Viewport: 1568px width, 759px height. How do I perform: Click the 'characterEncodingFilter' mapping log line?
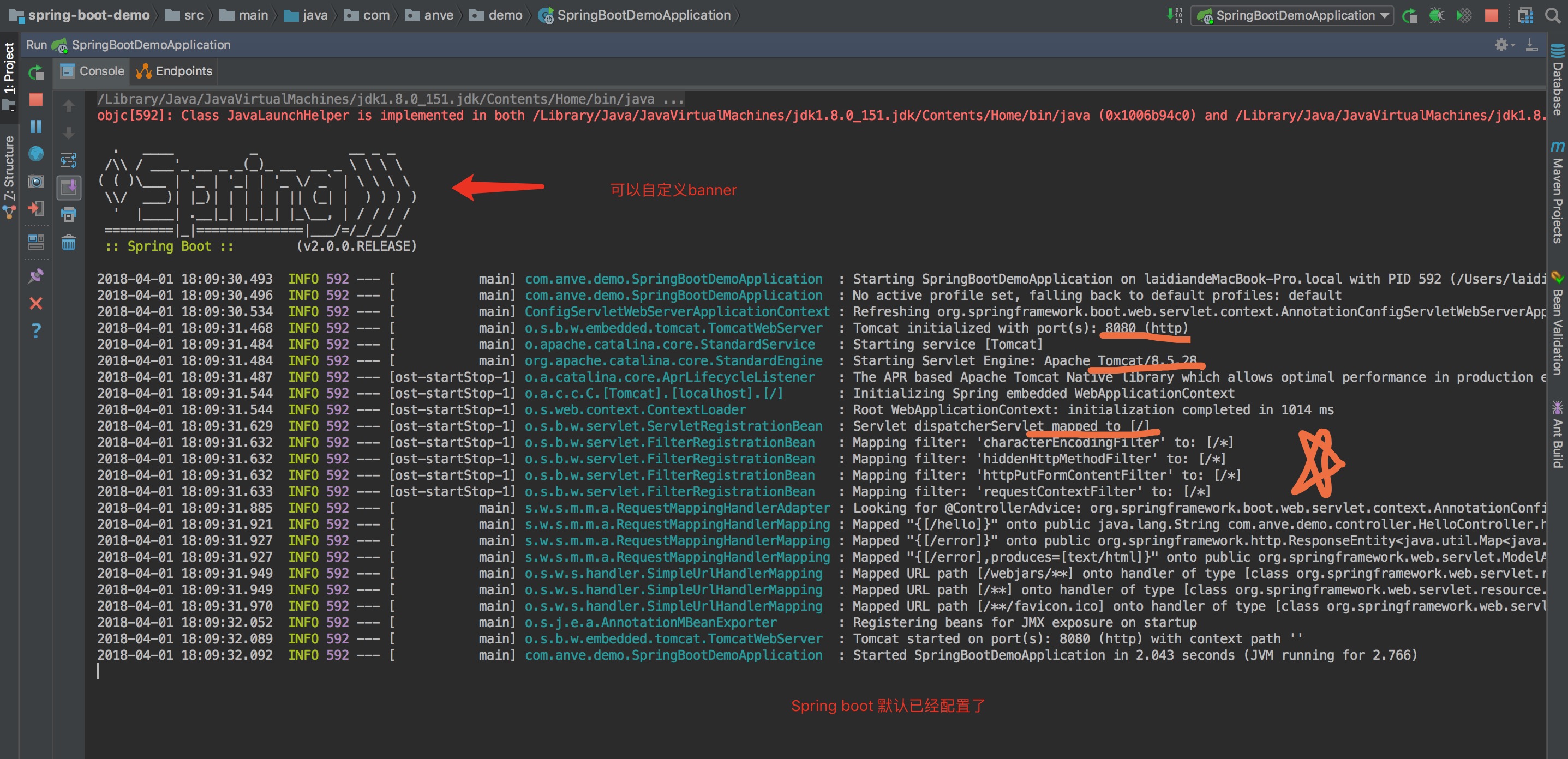(x=1043, y=443)
